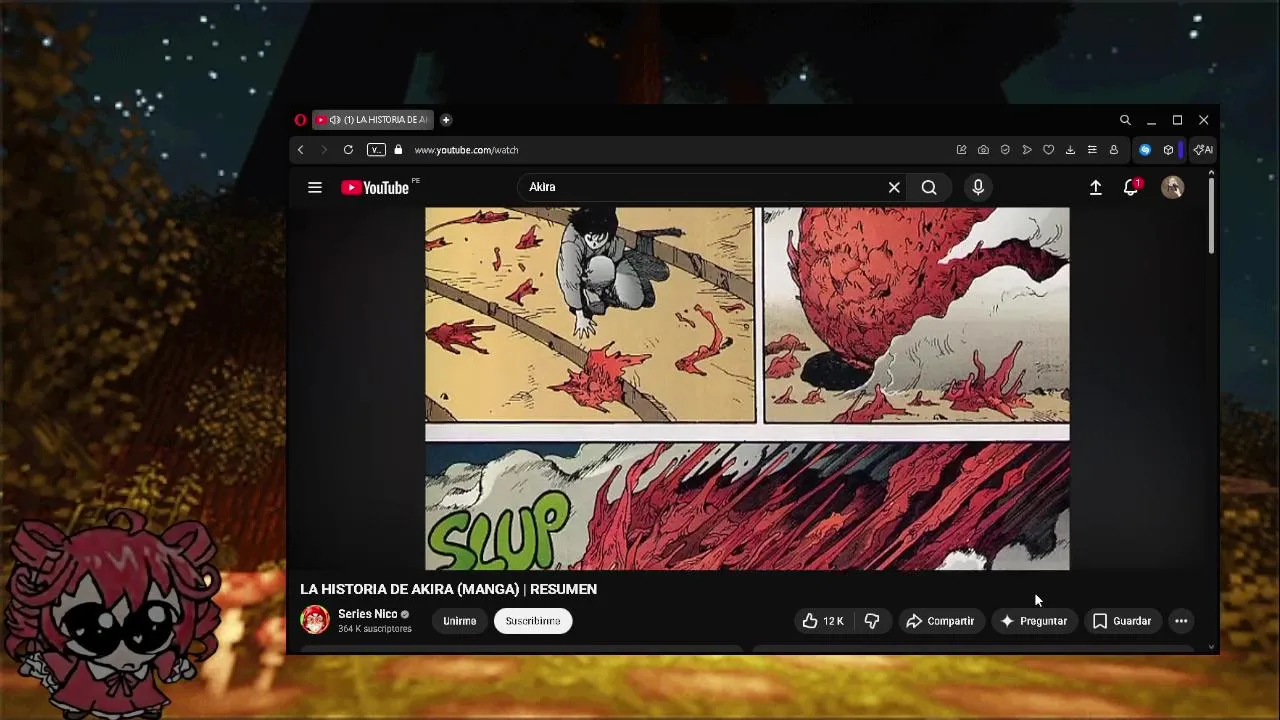Viewport: 1280px width, 720px height.
Task: Open a new browser tab
Action: (x=446, y=120)
